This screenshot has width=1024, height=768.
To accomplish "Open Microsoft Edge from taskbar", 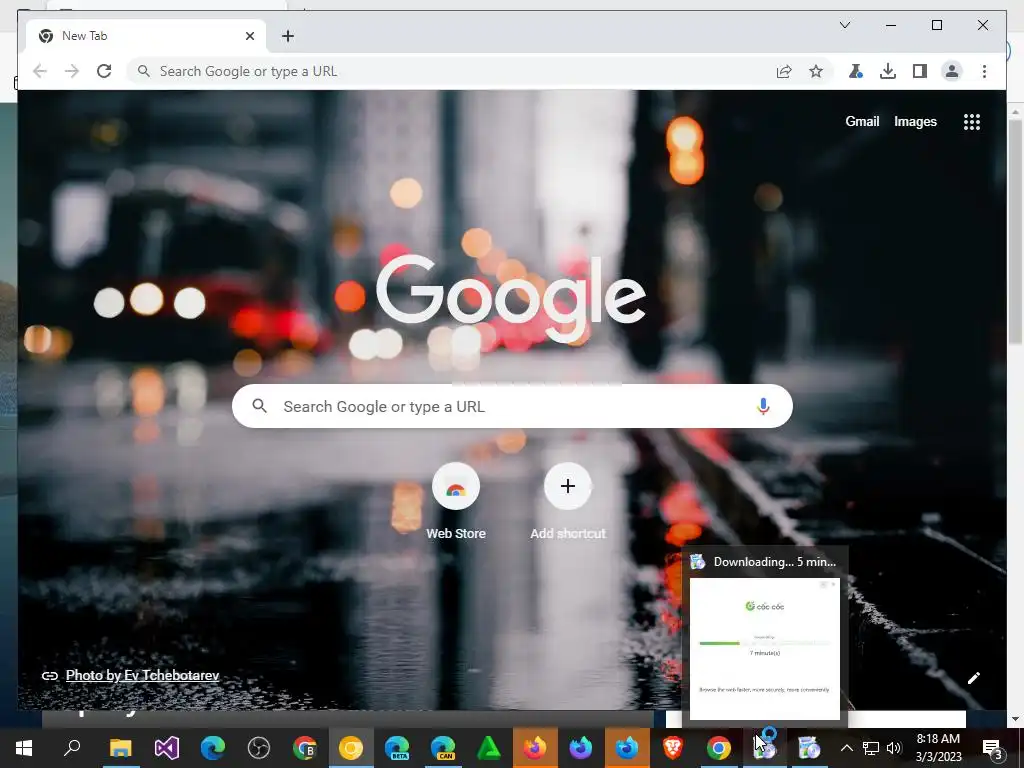I will pos(212,748).
